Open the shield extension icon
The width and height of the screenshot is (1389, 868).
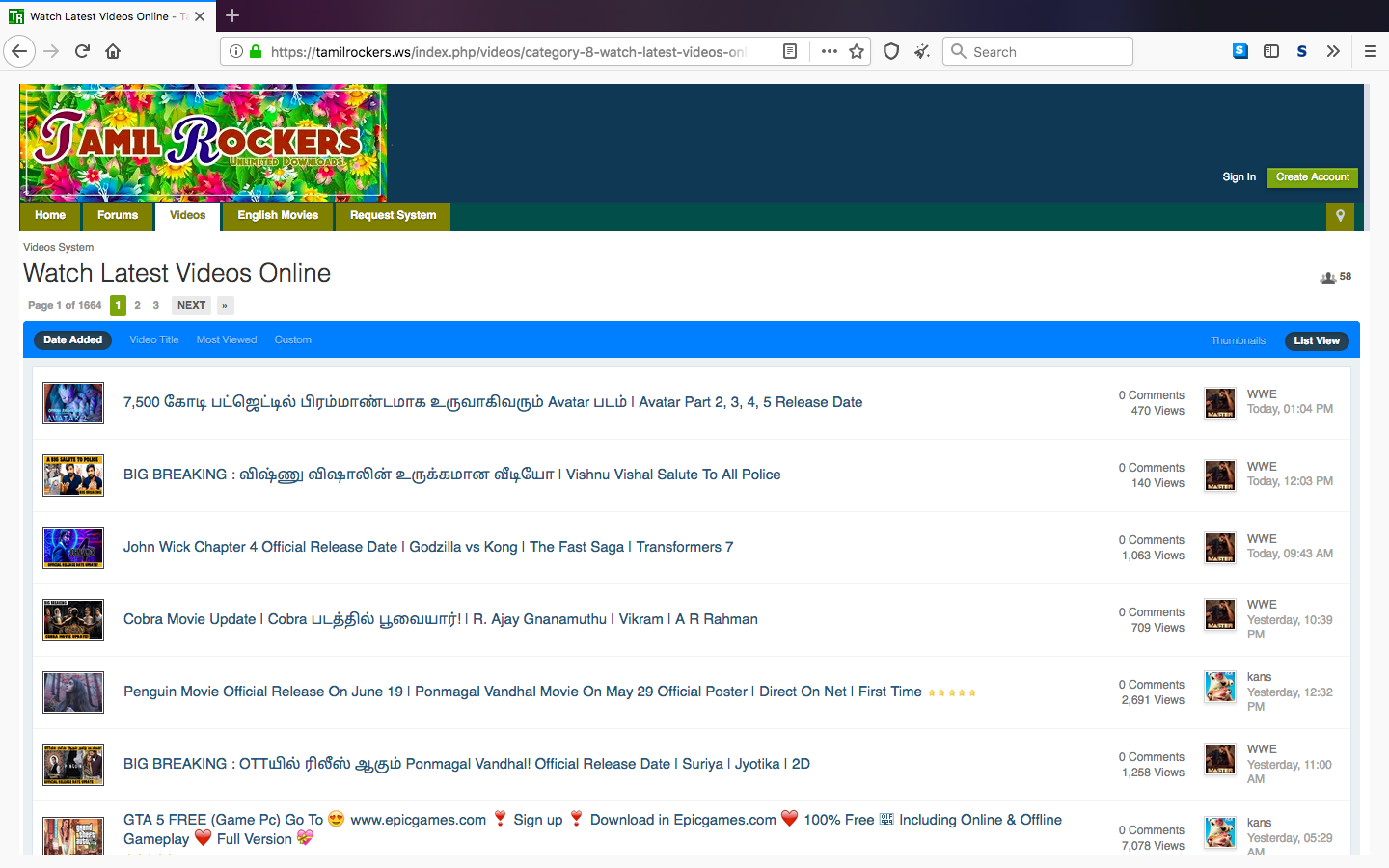click(x=891, y=51)
